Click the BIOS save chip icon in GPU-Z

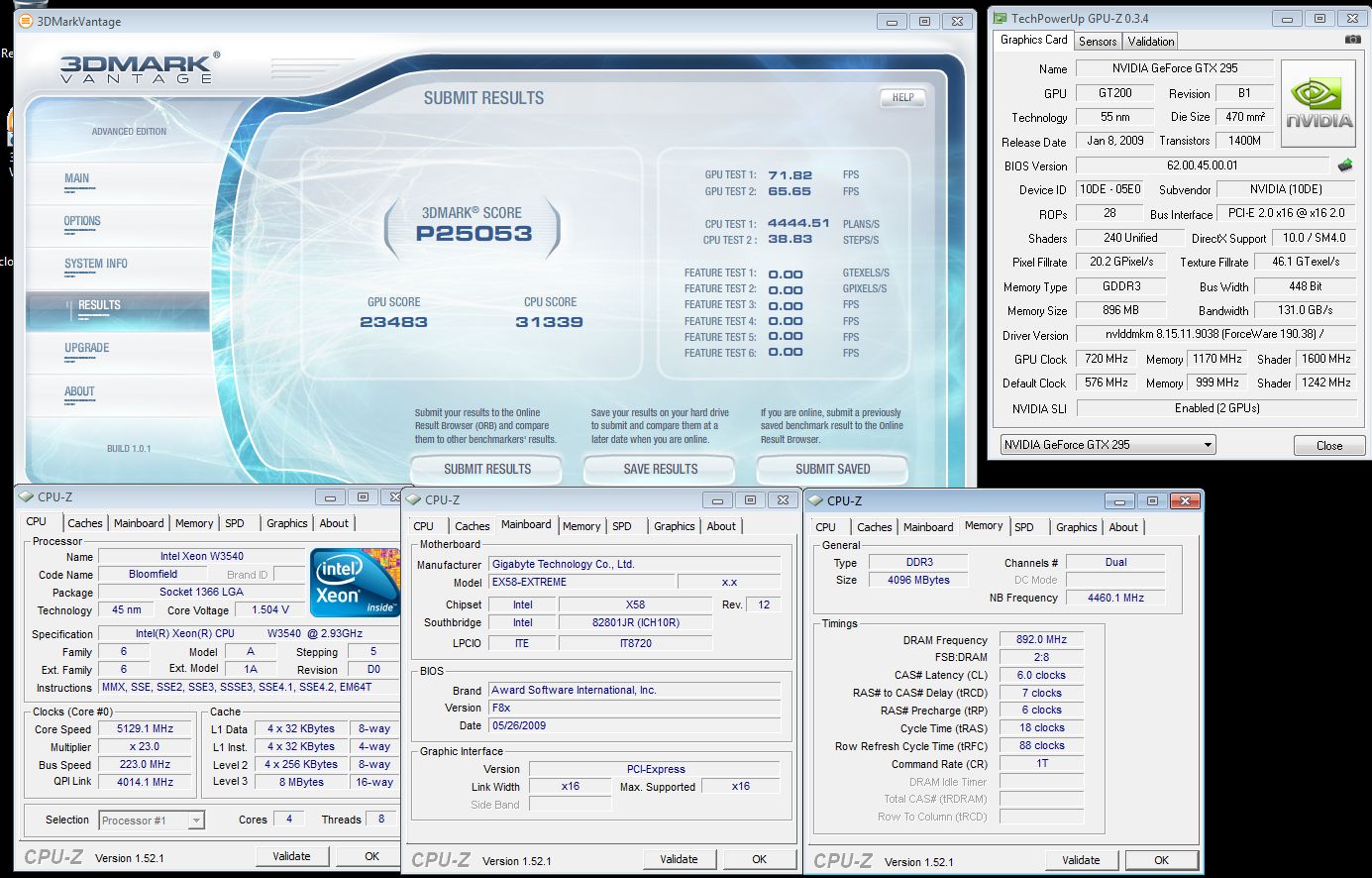point(1344,165)
